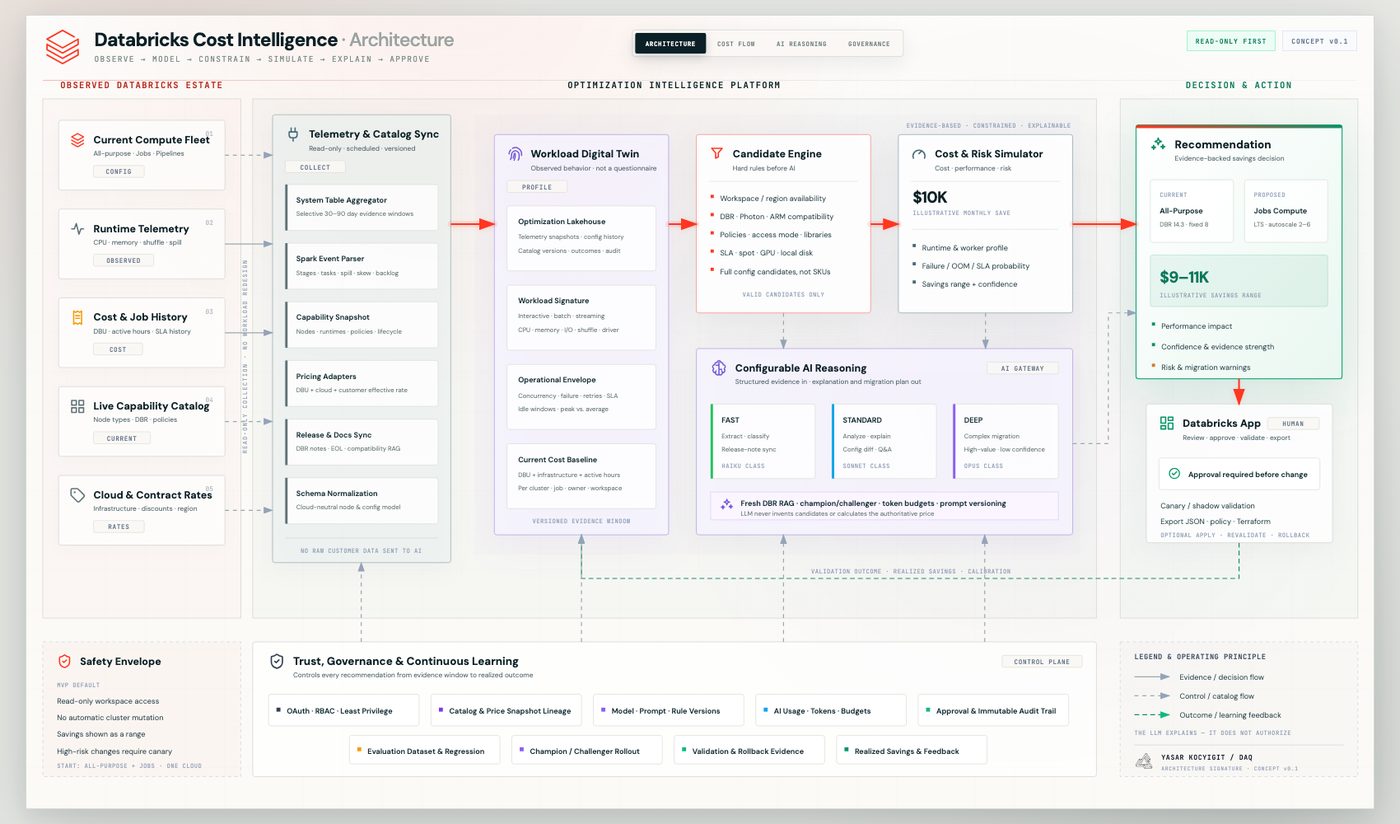
Task: Click the Validation & Rollback Evidence chip
Action: click(x=749, y=750)
